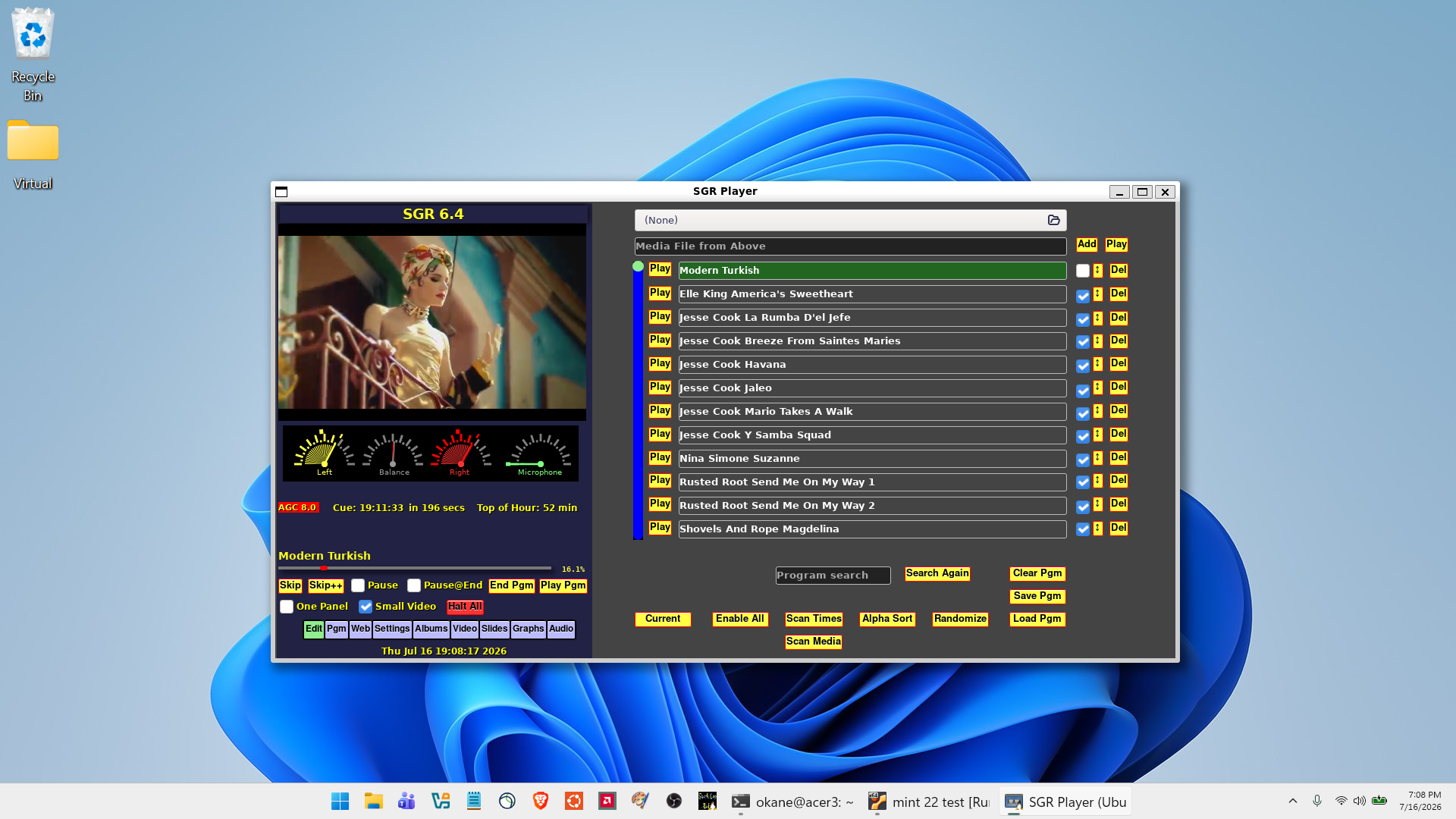Click the Halt All button
The height and width of the screenshot is (819, 1456).
(465, 607)
